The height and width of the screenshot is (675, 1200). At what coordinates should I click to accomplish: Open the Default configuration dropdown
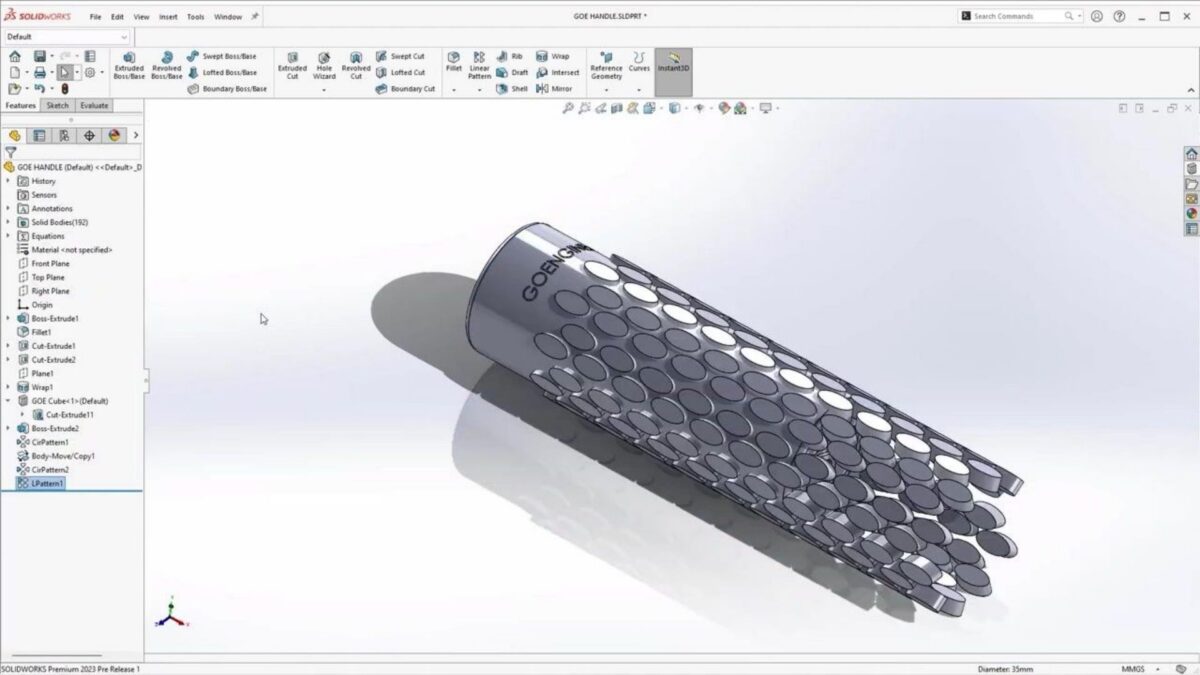coord(66,37)
